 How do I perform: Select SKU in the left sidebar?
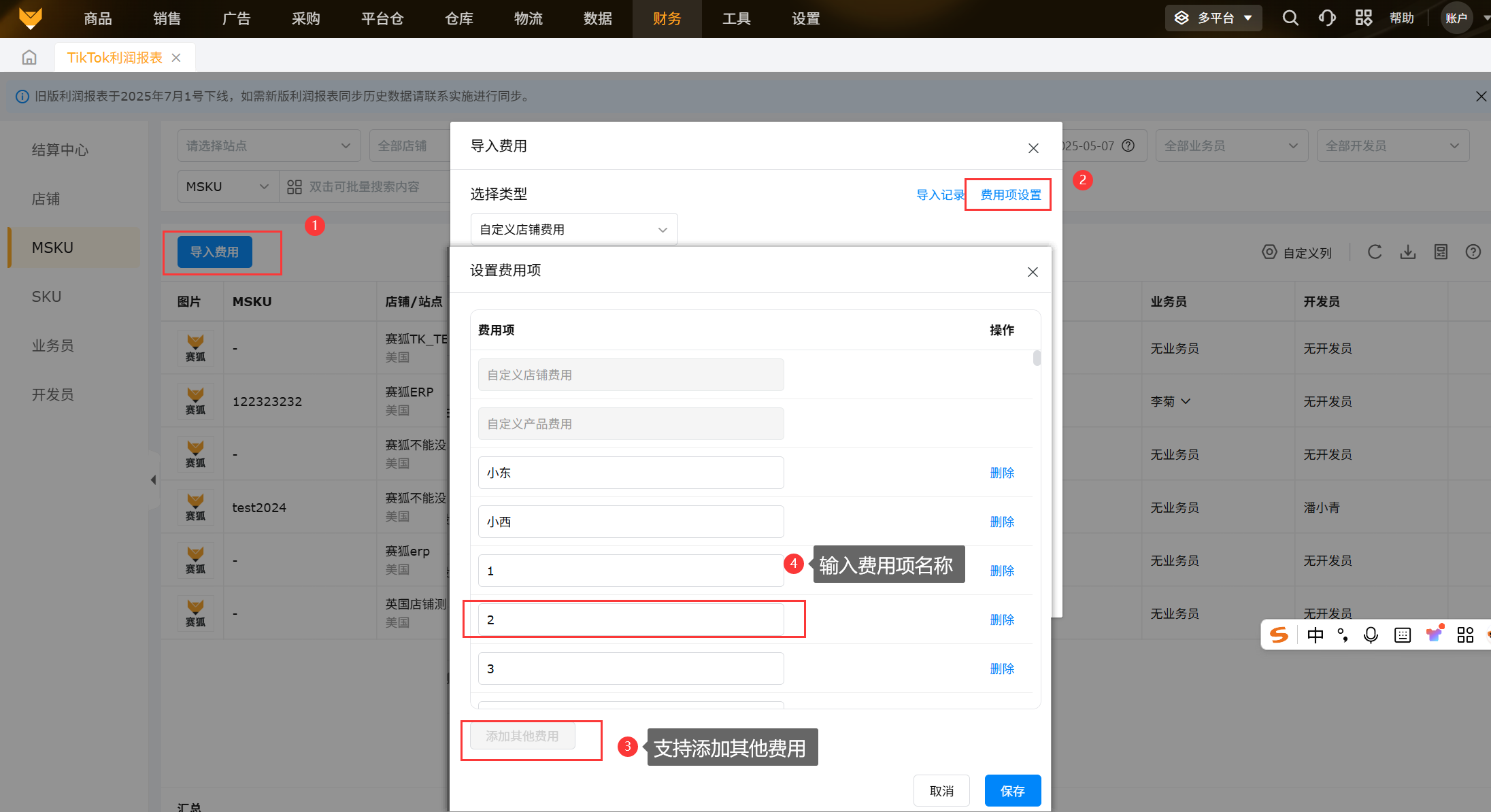(x=46, y=297)
